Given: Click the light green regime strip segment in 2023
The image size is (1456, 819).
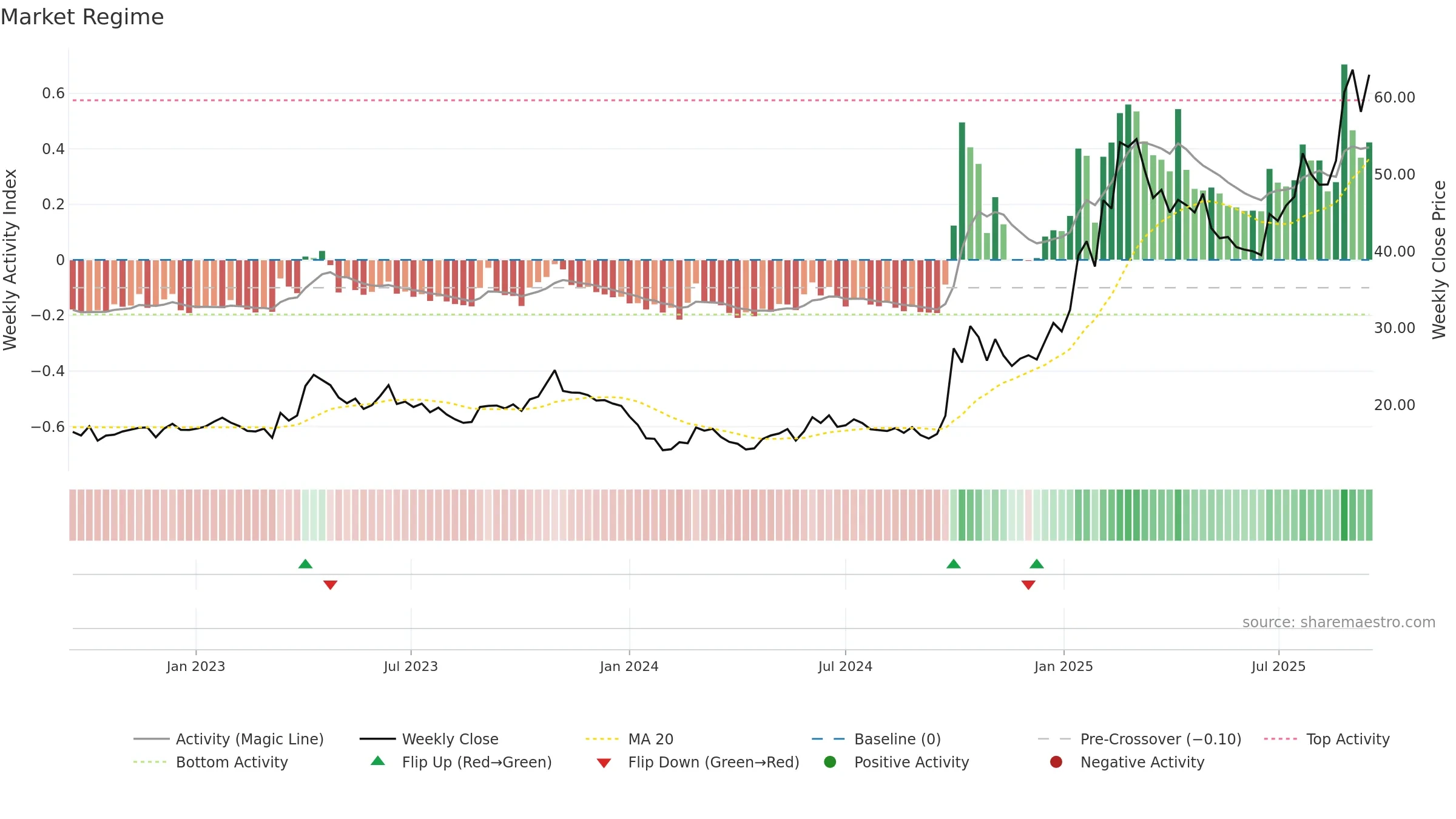Looking at the screenshot, I should click(x=314, y=515).
